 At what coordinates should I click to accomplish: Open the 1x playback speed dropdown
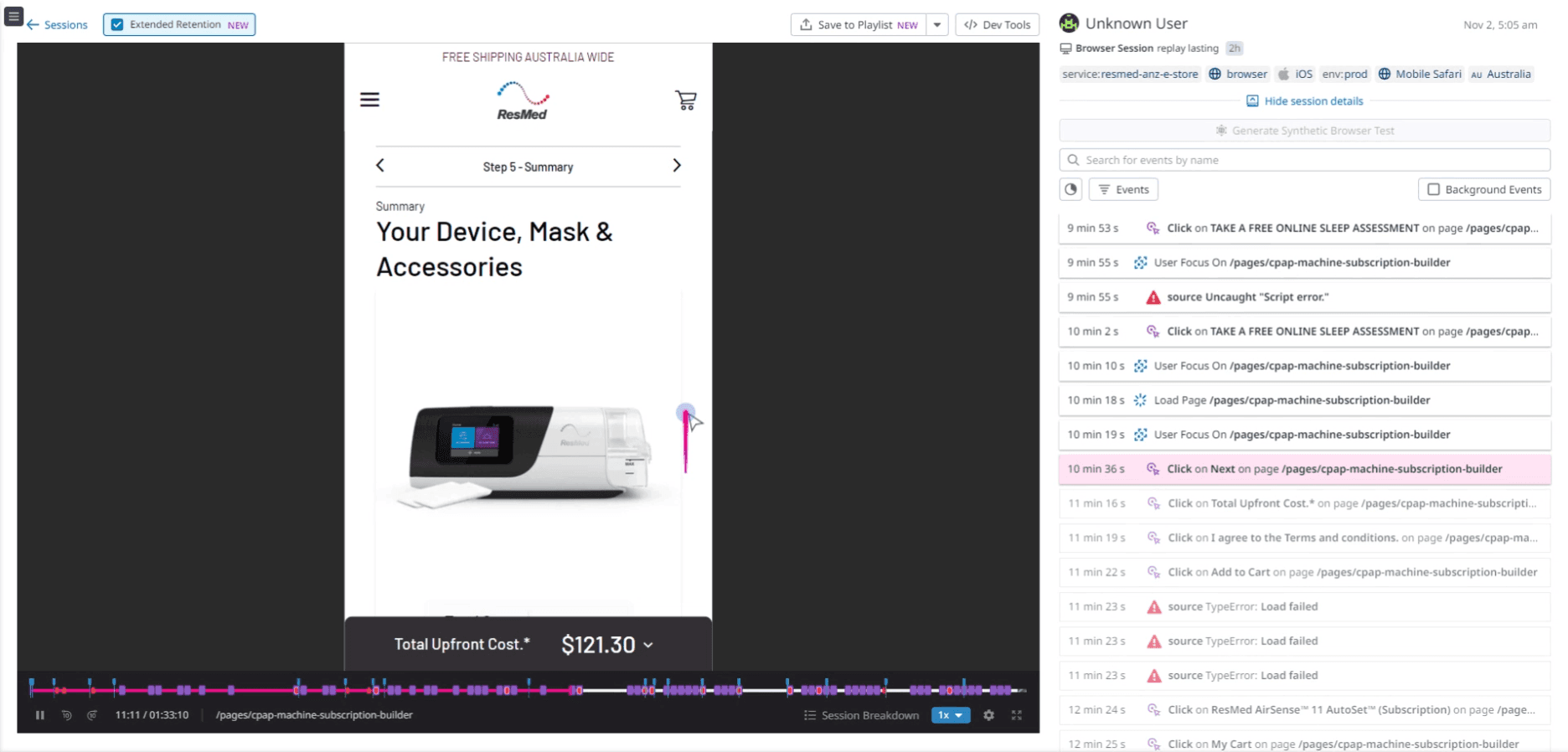951,715
